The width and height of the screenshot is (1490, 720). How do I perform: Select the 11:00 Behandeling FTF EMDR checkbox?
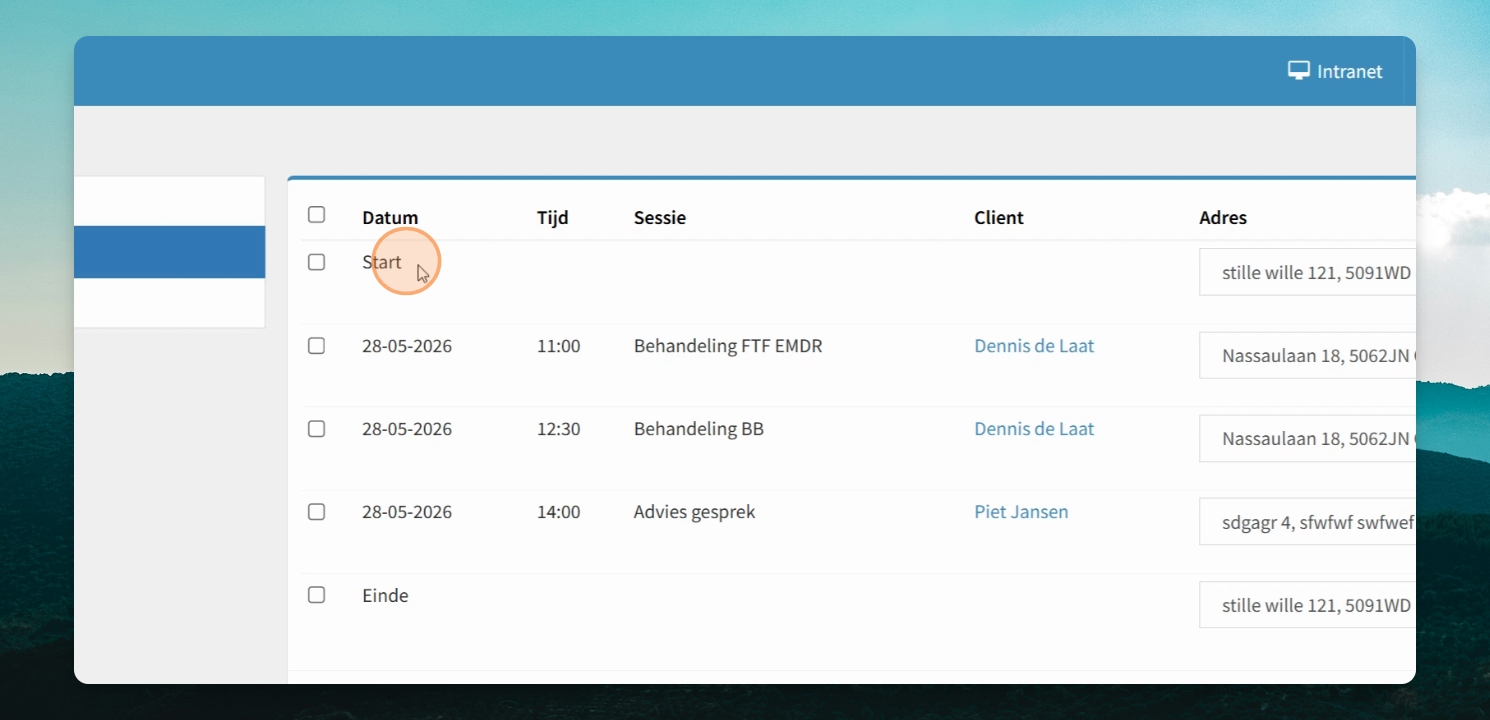point(316,346)
